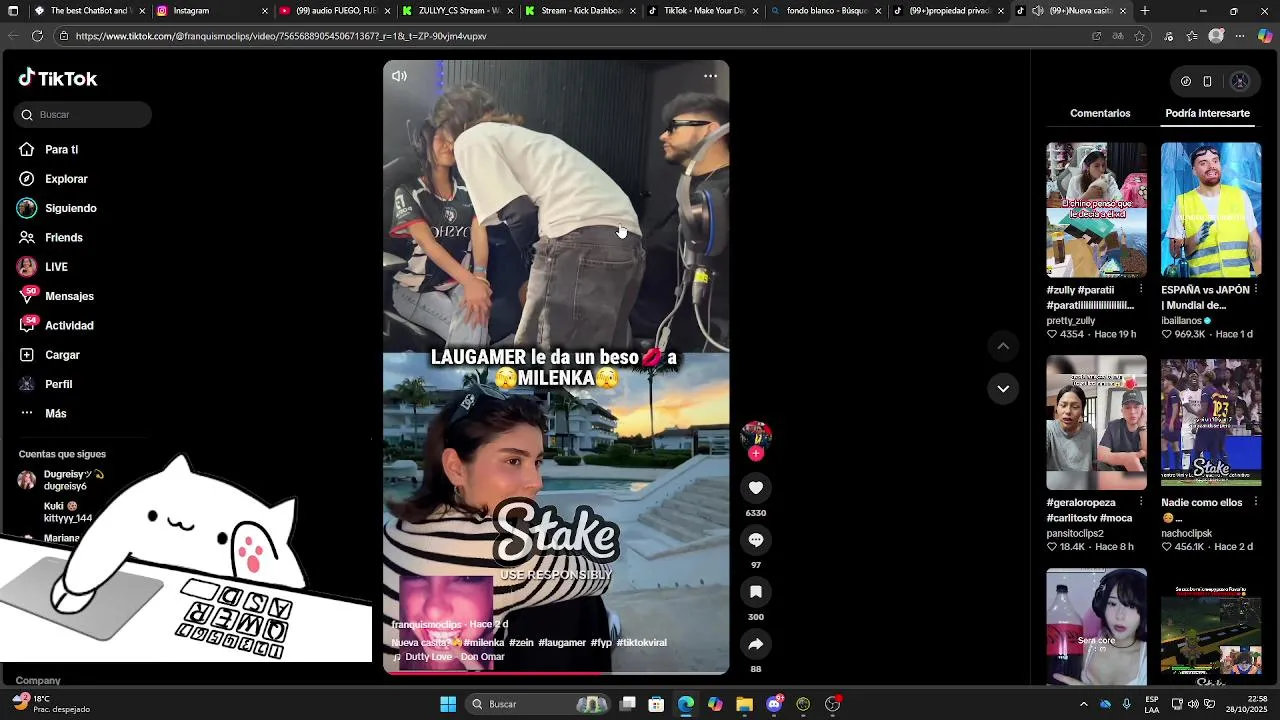Click franquismoclips username on video
The width and height of the screenshot is (1280, 720).
[x=428, y=624]
